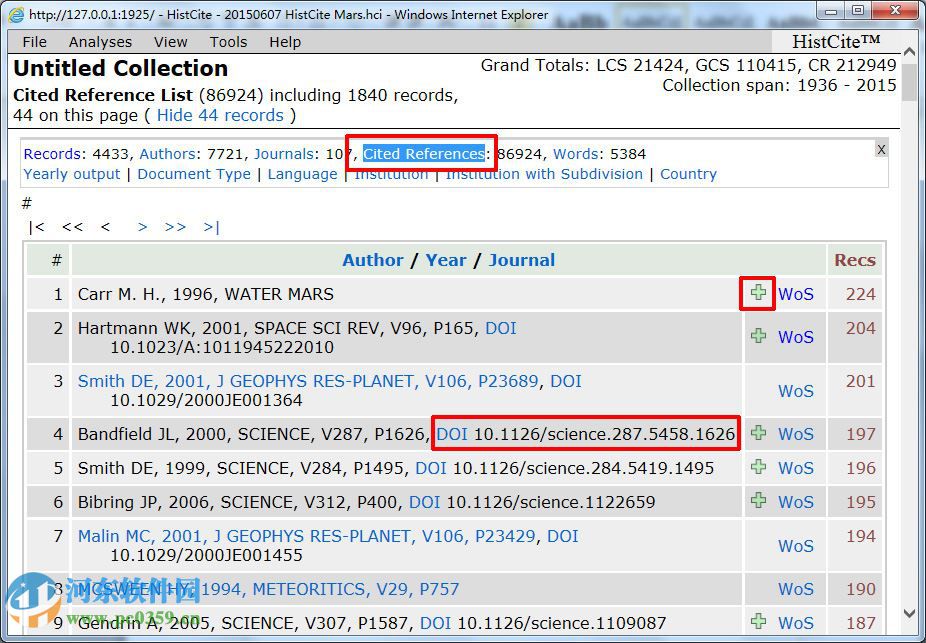Open WoS link for Bibring JP row
Image resolution: width=926 pixels, height=643 pixels.
tap(795, 502)
